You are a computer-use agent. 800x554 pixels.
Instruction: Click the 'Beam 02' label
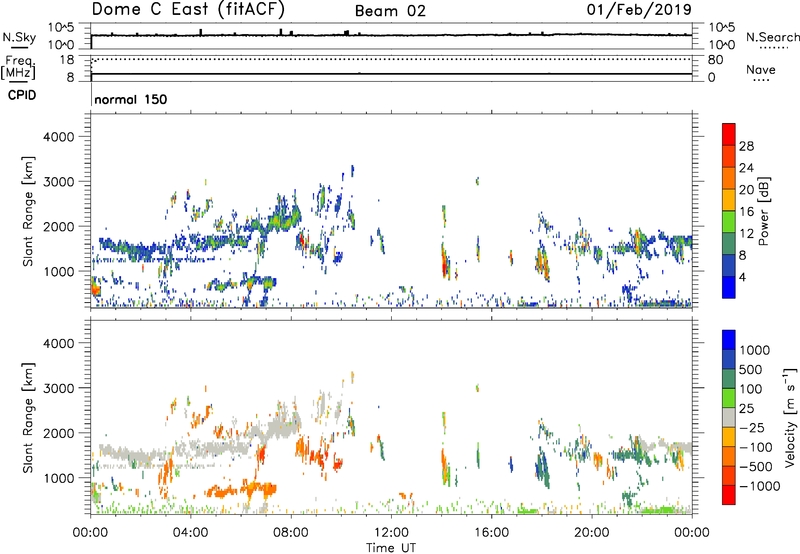coord(390,11)
